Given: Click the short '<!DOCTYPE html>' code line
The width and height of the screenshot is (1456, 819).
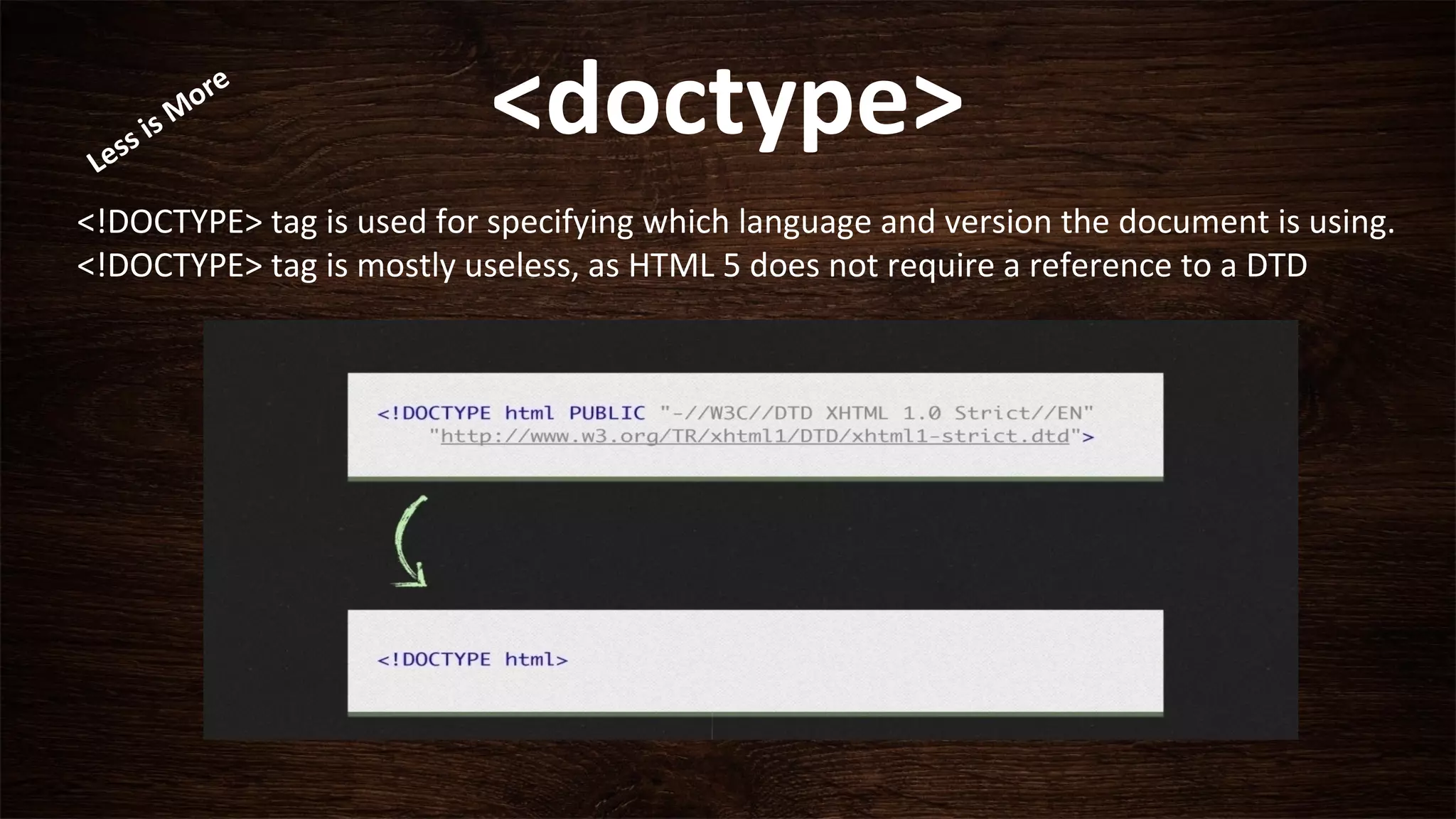Looking at the screenshot, I should click(473, 659).
